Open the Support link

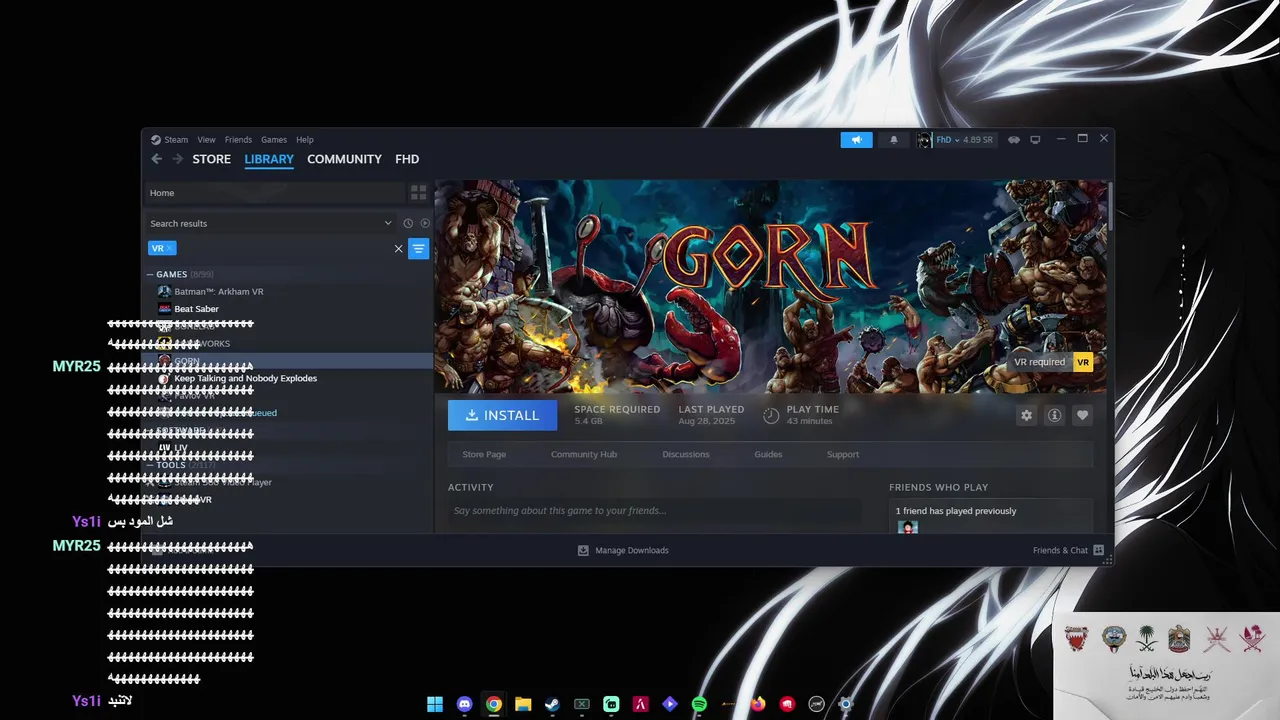click(843, 454)
